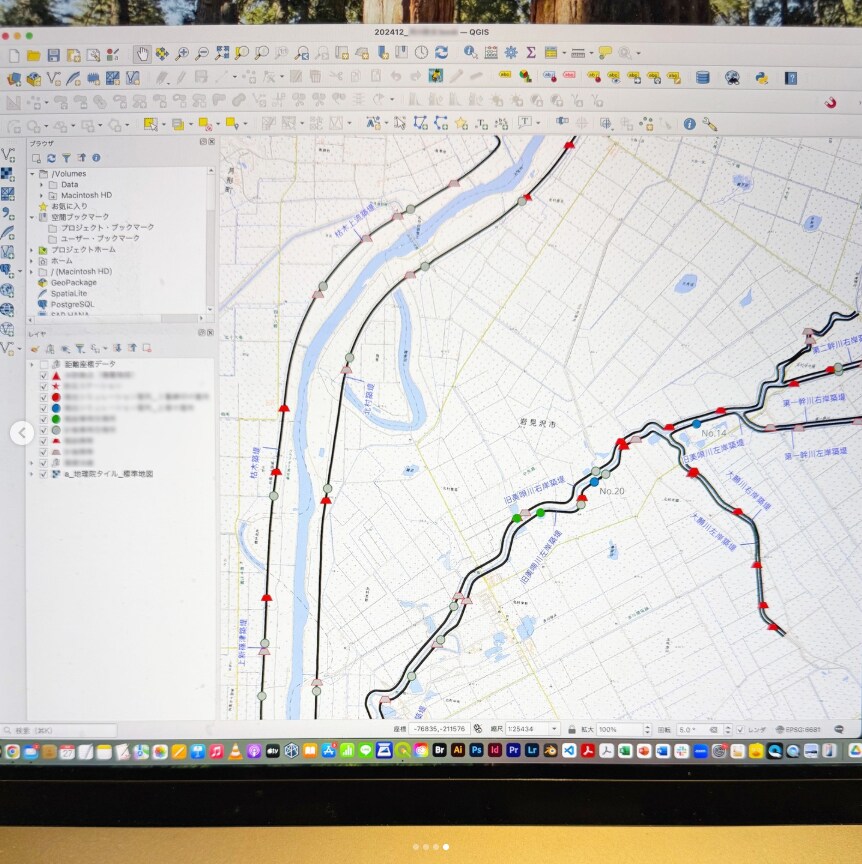Click the Refresh map icon
862x864 pixels.
(x=441, y=52)
